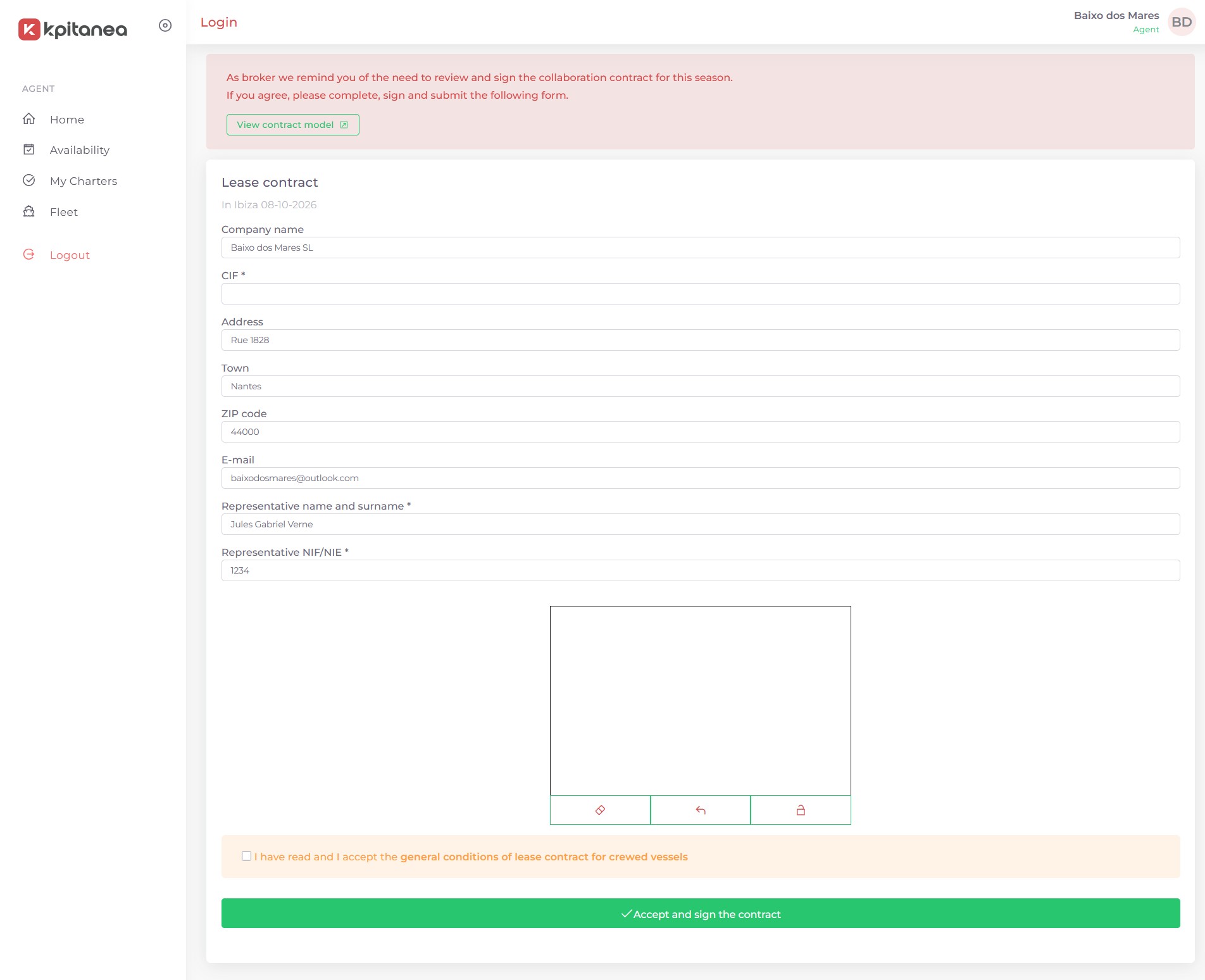This screenshot has width=1205, height=980.
Task: Click the empty CIF input field
Action: pyautogui.click(x=701, y=294)
